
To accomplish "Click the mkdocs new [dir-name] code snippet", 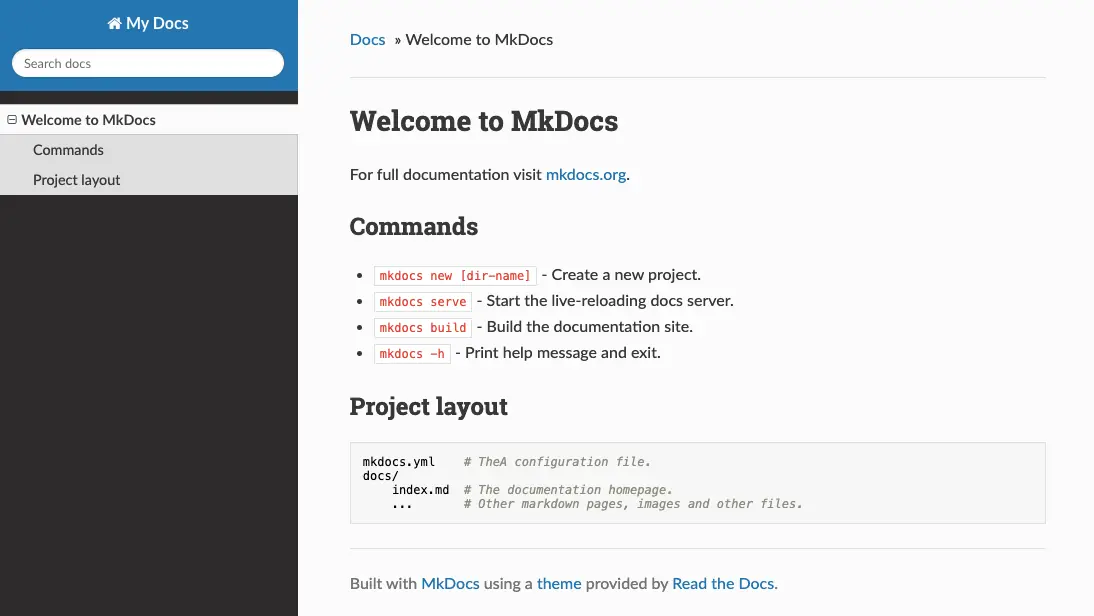I will pyautogui.click(x=455, y=276).
